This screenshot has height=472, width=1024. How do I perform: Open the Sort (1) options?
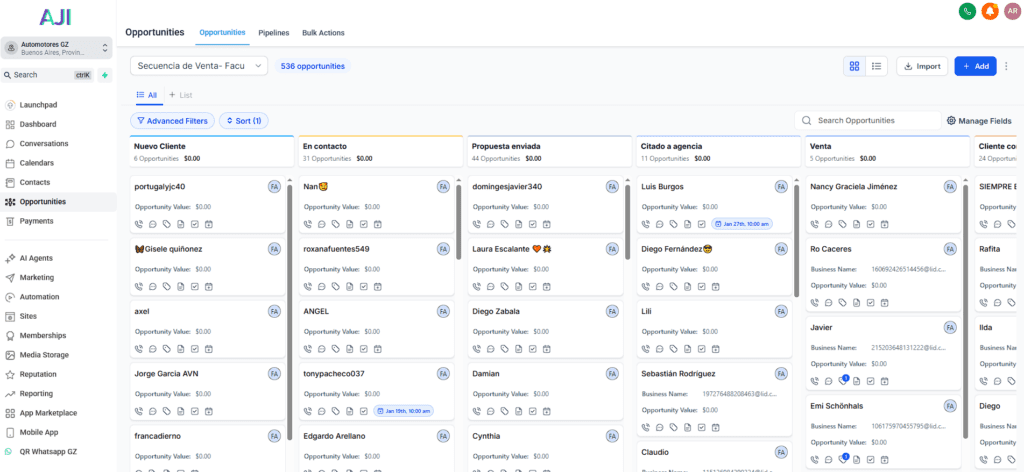pyautogui.click(x=243, y=121)
